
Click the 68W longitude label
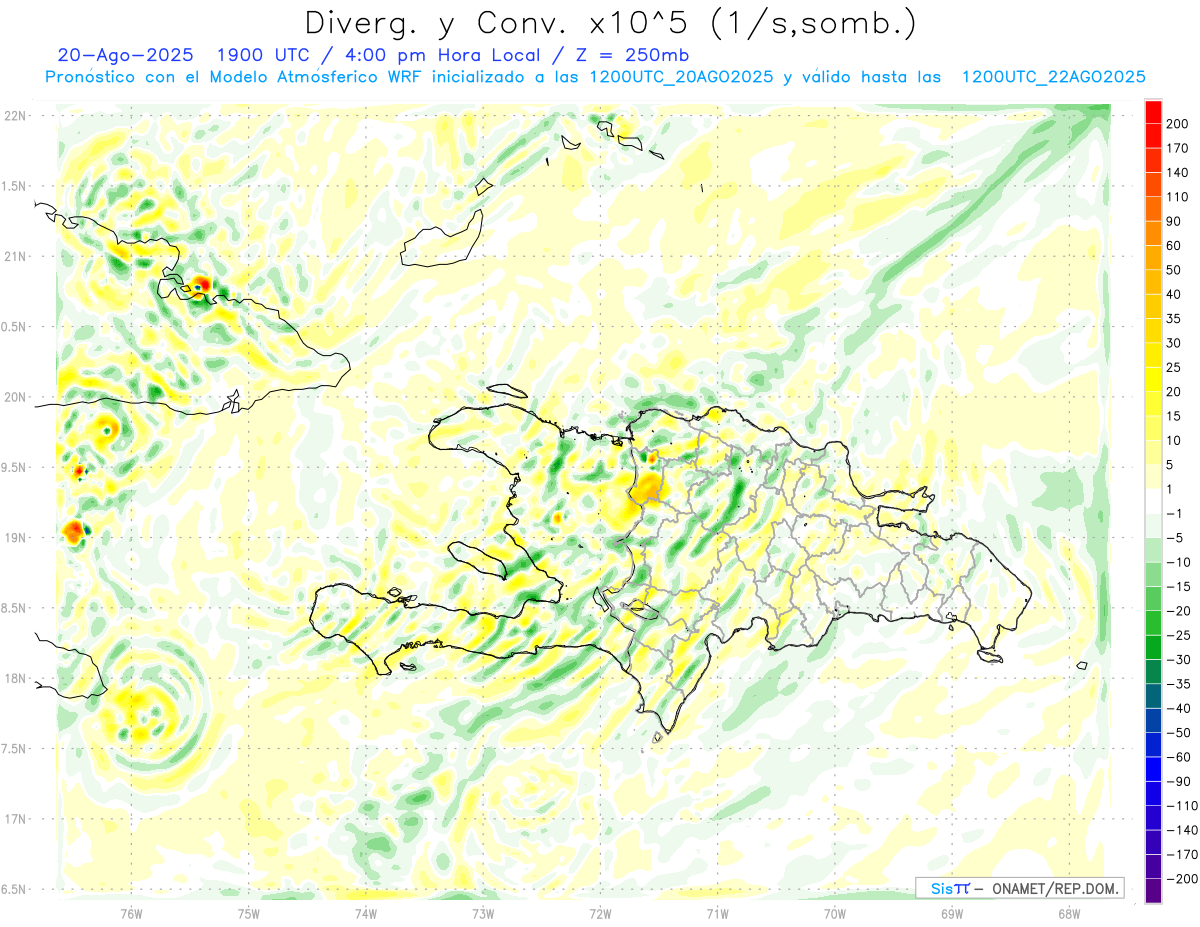(1069, 914)
